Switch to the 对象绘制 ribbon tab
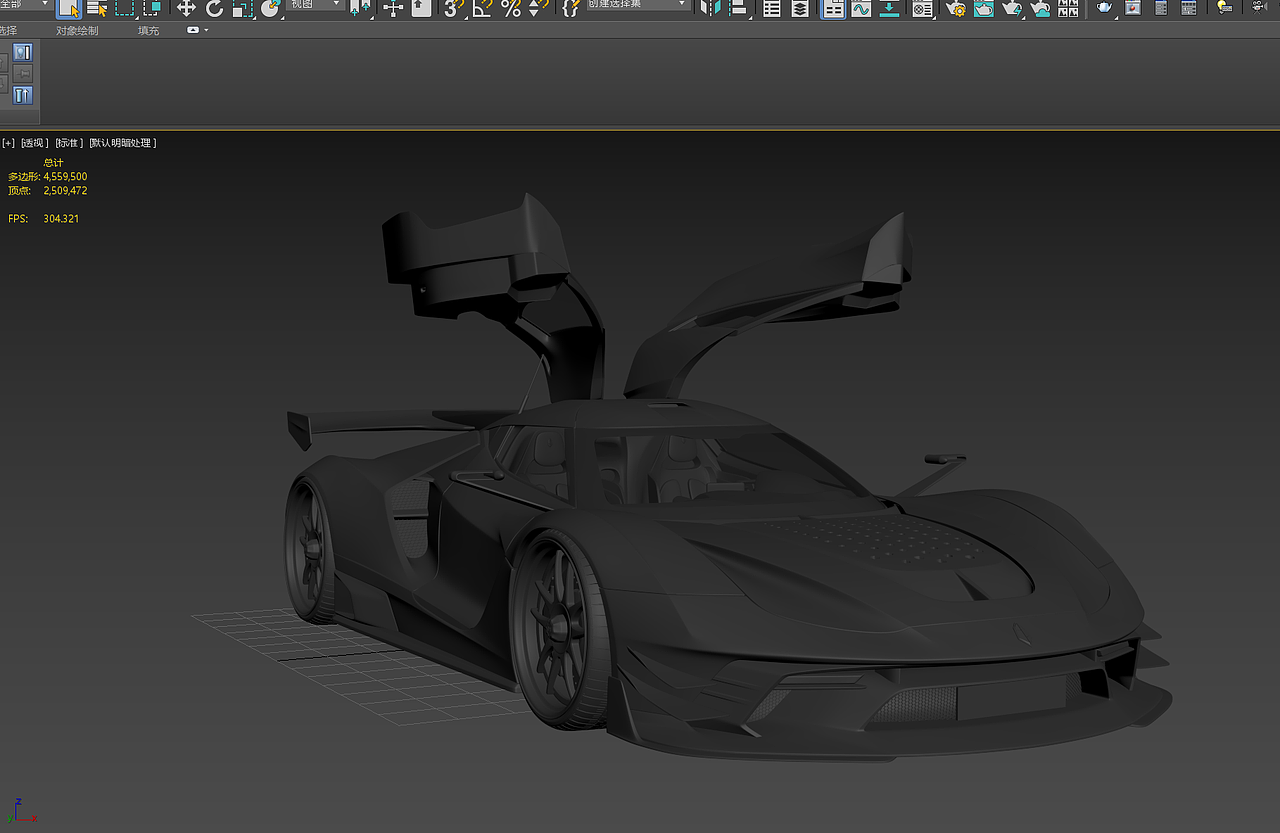1280x833 pixels. (x=77, y=31)
